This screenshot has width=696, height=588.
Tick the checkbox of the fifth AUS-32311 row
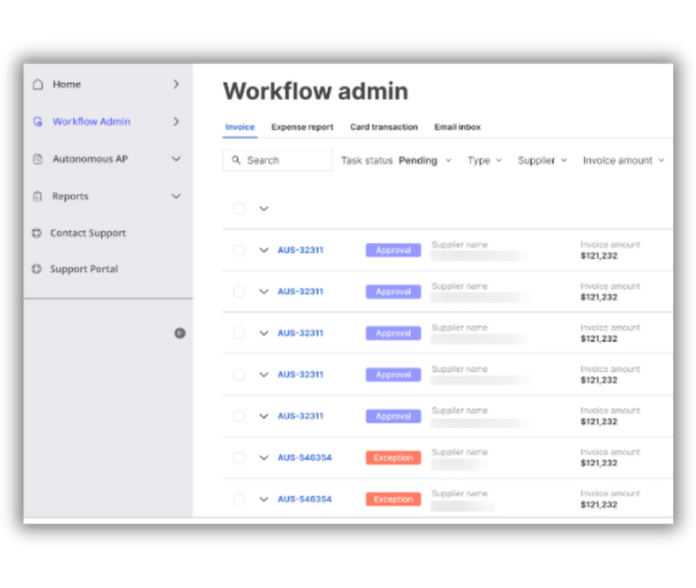(x=239, y=416)
